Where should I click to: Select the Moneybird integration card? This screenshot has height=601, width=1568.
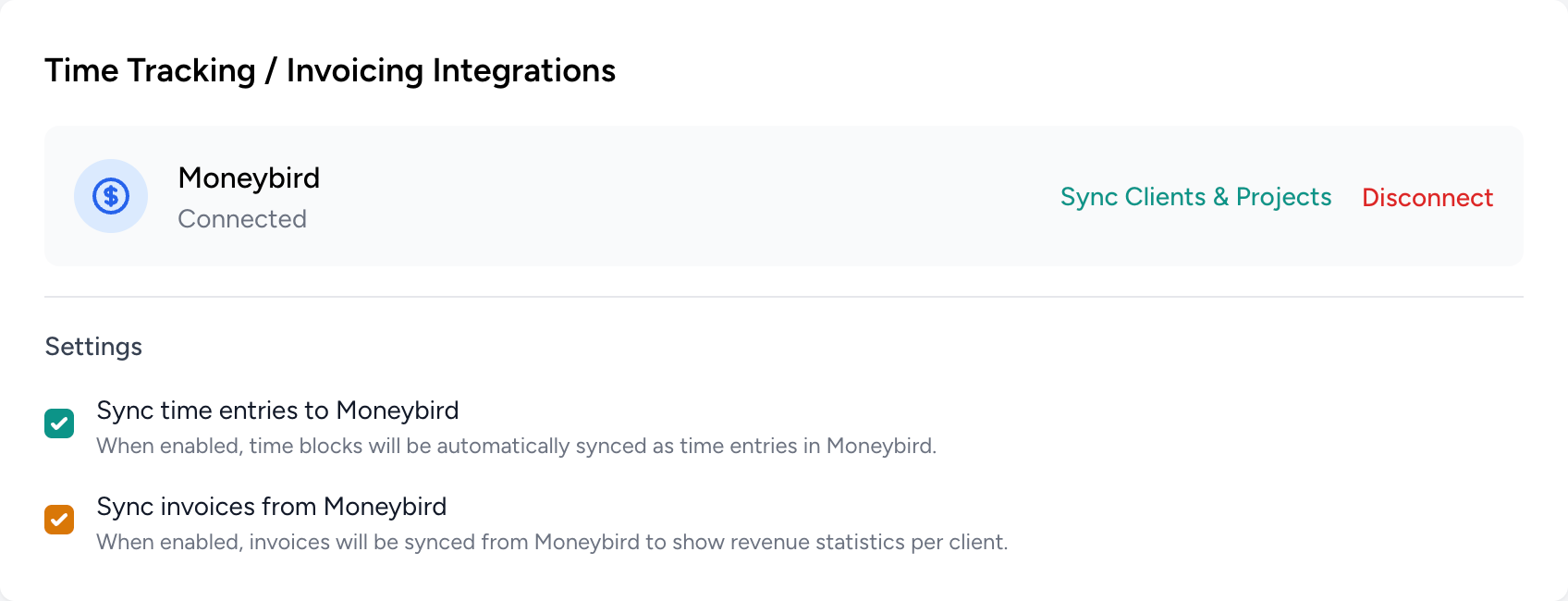pyautogui.click(x=784, y=196)
